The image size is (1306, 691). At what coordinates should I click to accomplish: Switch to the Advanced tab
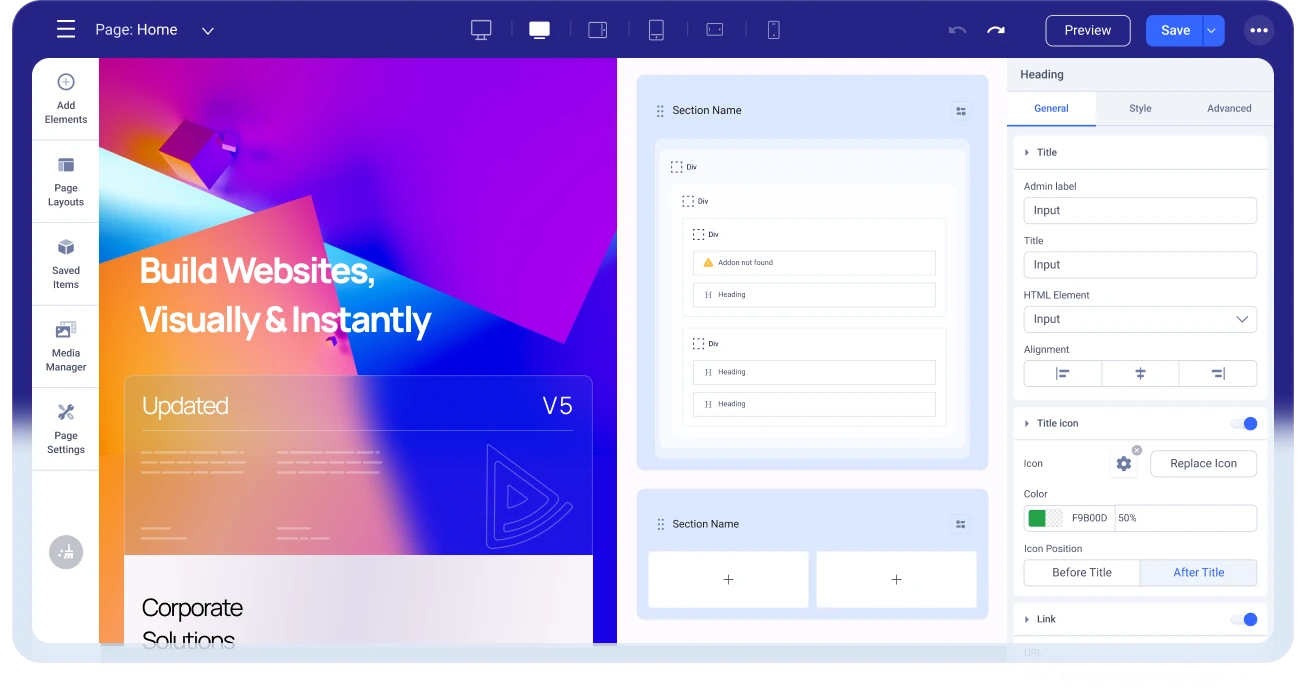pos(1229,108)
